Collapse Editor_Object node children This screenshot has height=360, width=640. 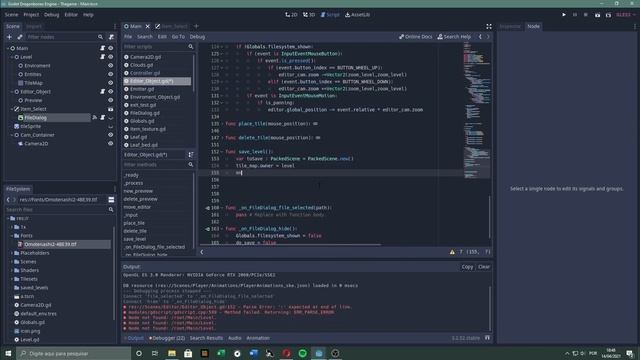pos(12,92)
